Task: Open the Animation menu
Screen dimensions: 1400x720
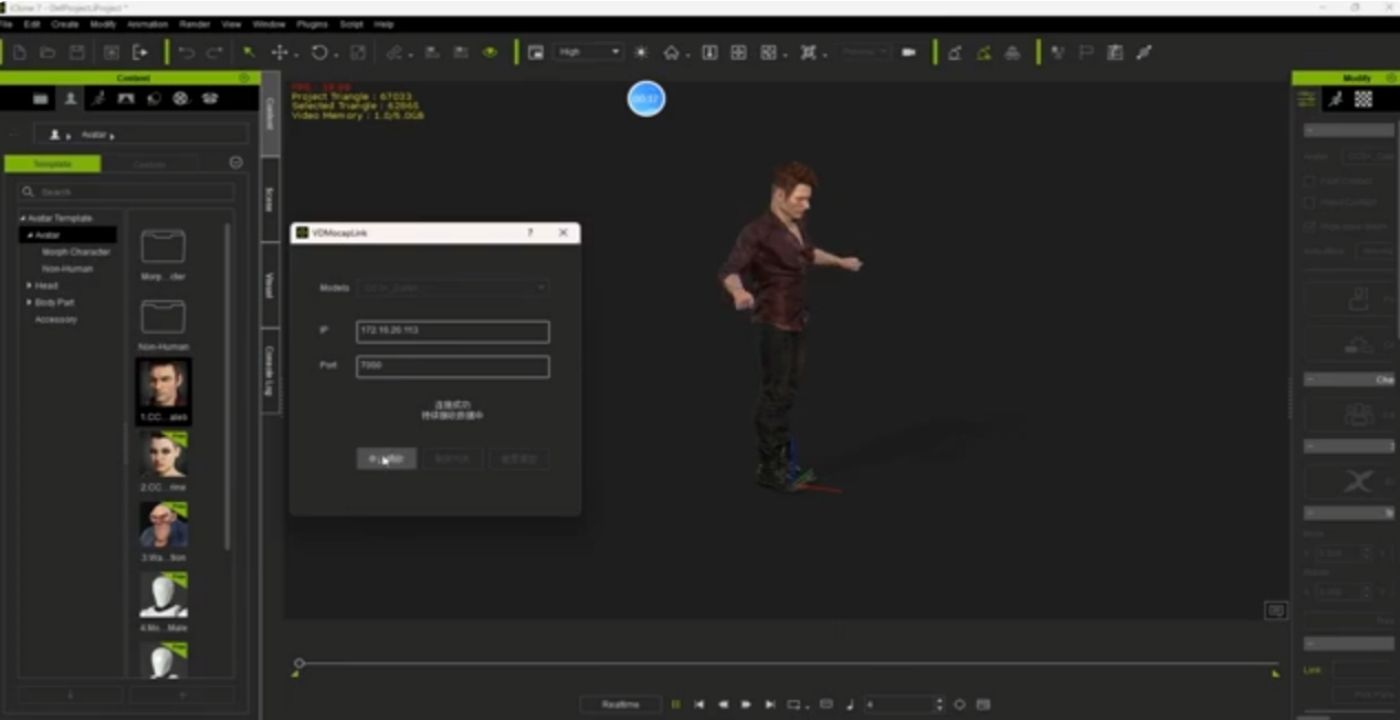Action: 147,24
